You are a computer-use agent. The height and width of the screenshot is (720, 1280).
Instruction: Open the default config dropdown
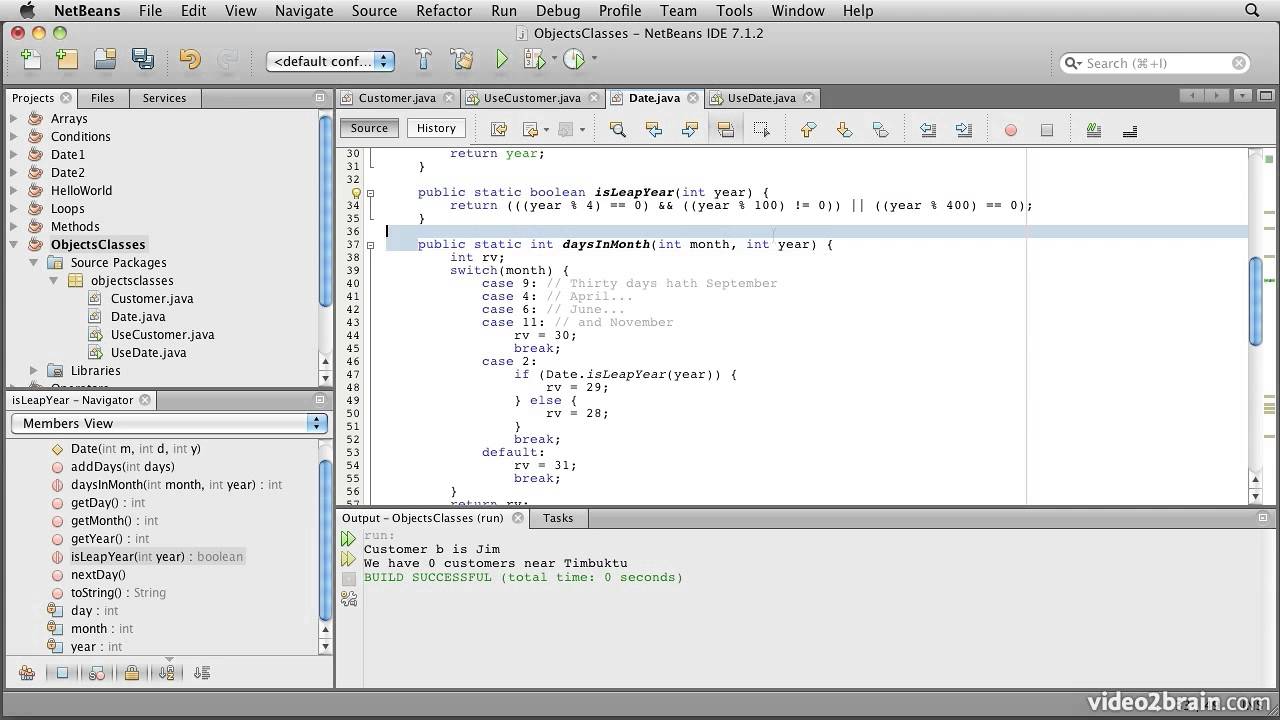pos(330,61)
